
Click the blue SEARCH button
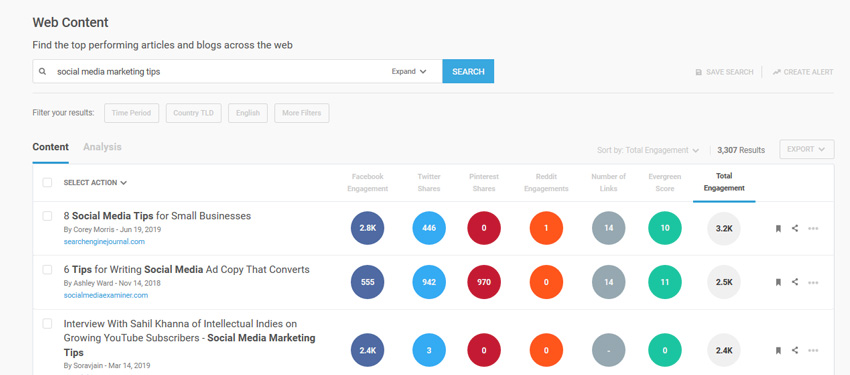[468, 71]
